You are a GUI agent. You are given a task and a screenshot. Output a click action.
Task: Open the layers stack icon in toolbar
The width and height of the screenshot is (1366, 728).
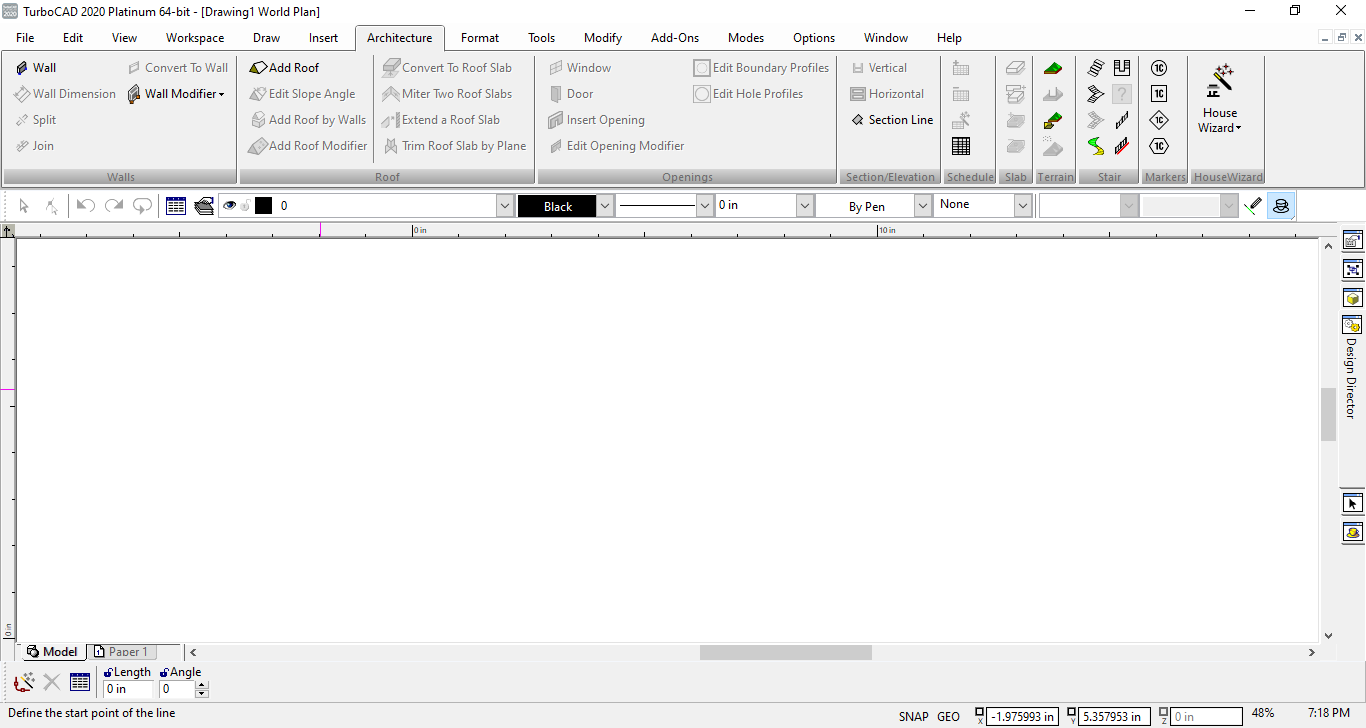204,206
